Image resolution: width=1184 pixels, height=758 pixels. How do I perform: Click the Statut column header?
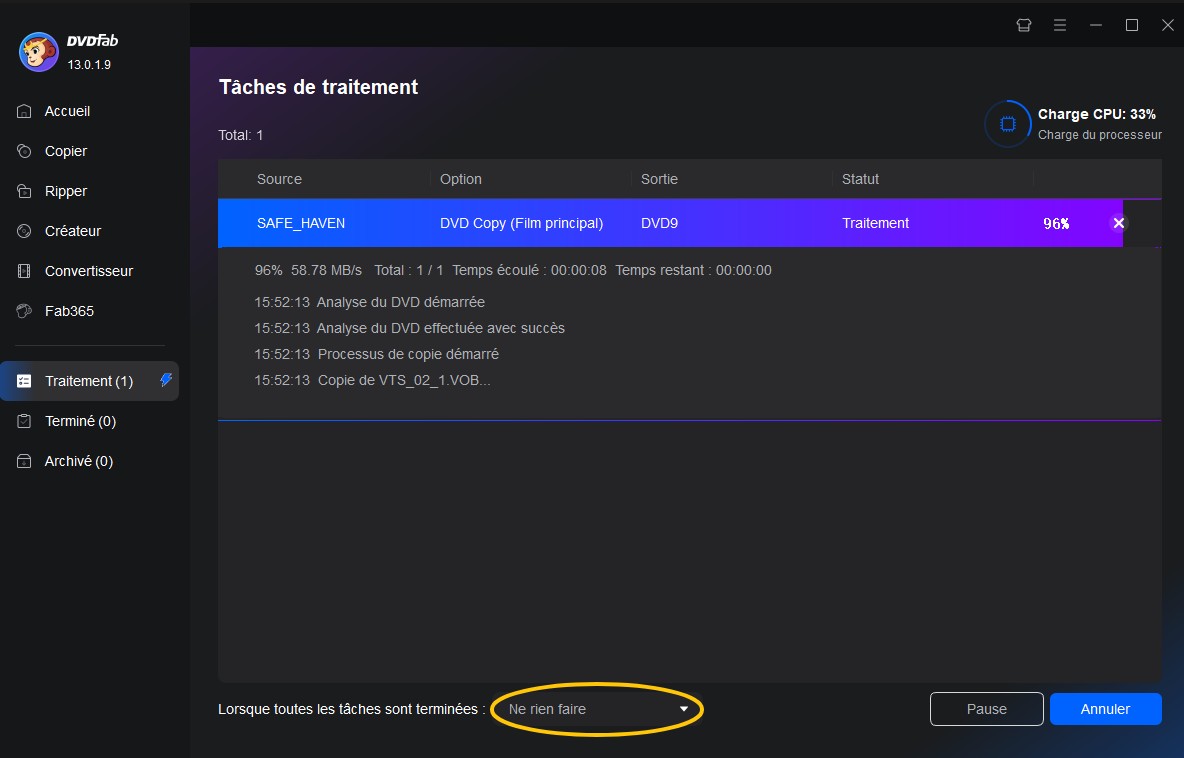tap(860, 179)
